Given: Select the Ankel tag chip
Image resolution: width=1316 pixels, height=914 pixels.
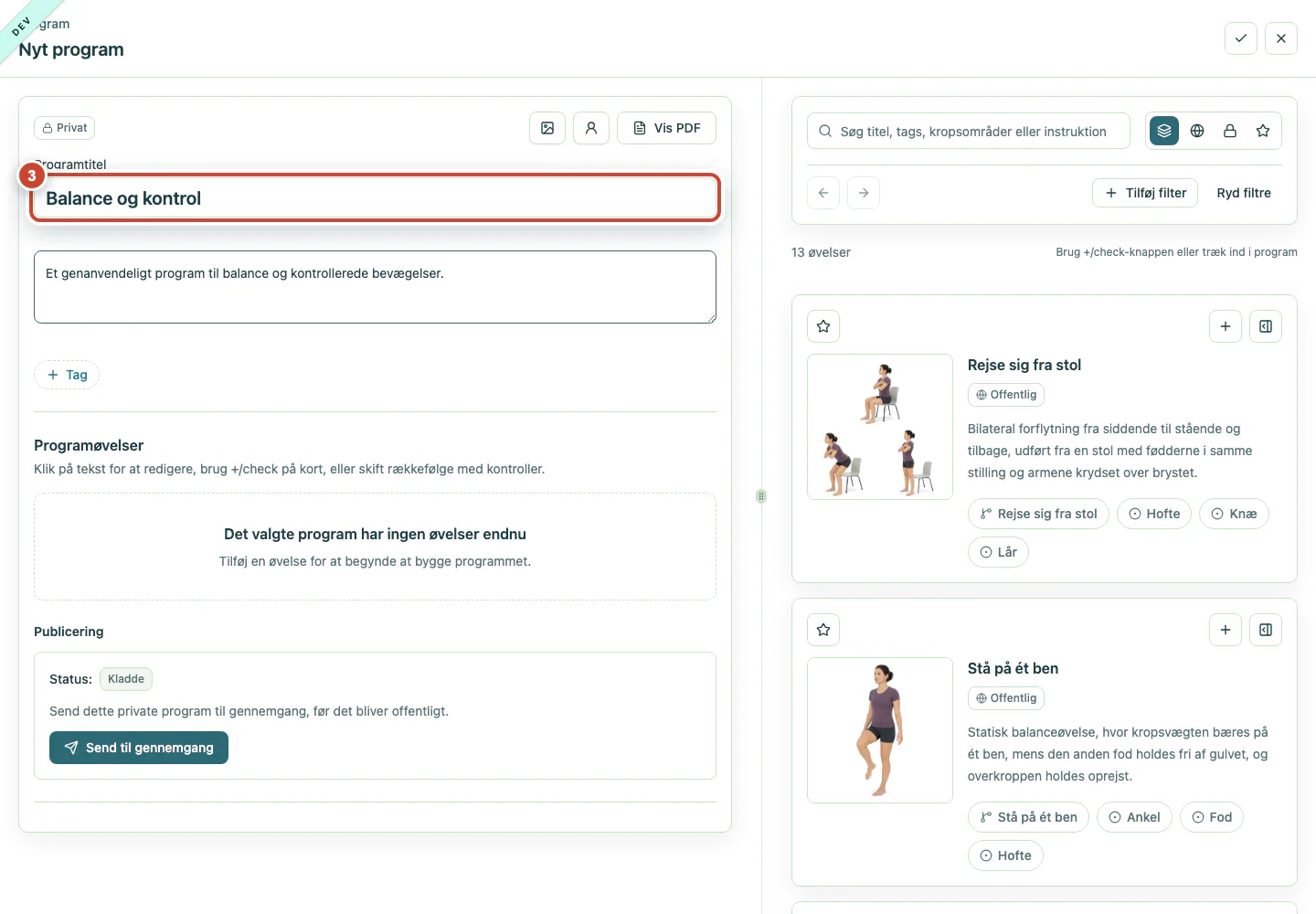Looking at the screenshot, I should click(x=1134, y=817).
